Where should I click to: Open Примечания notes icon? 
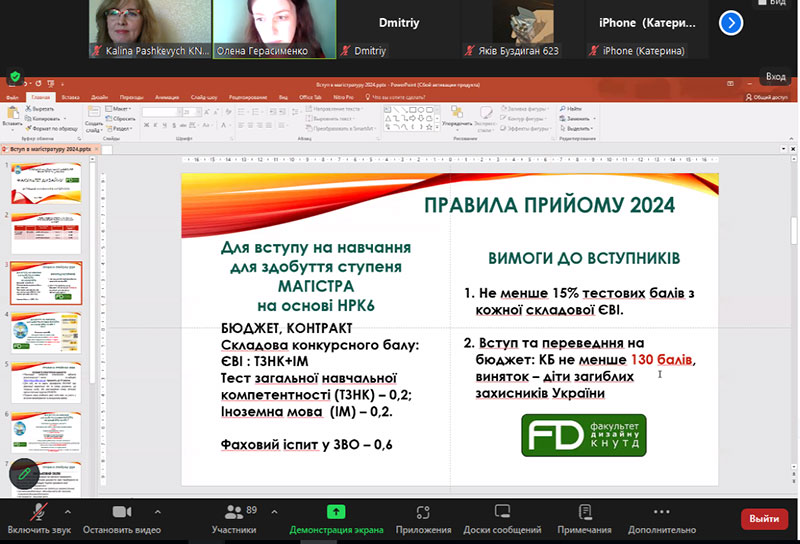tap(584, 512)
